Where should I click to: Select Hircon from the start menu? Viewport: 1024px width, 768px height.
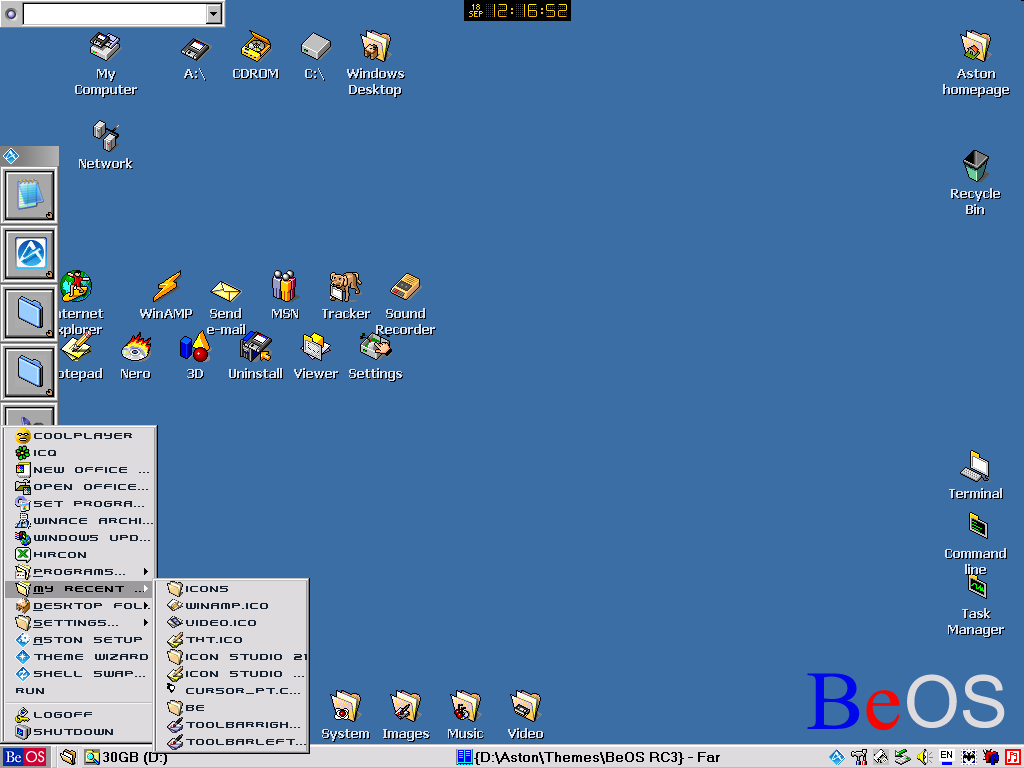80,554
